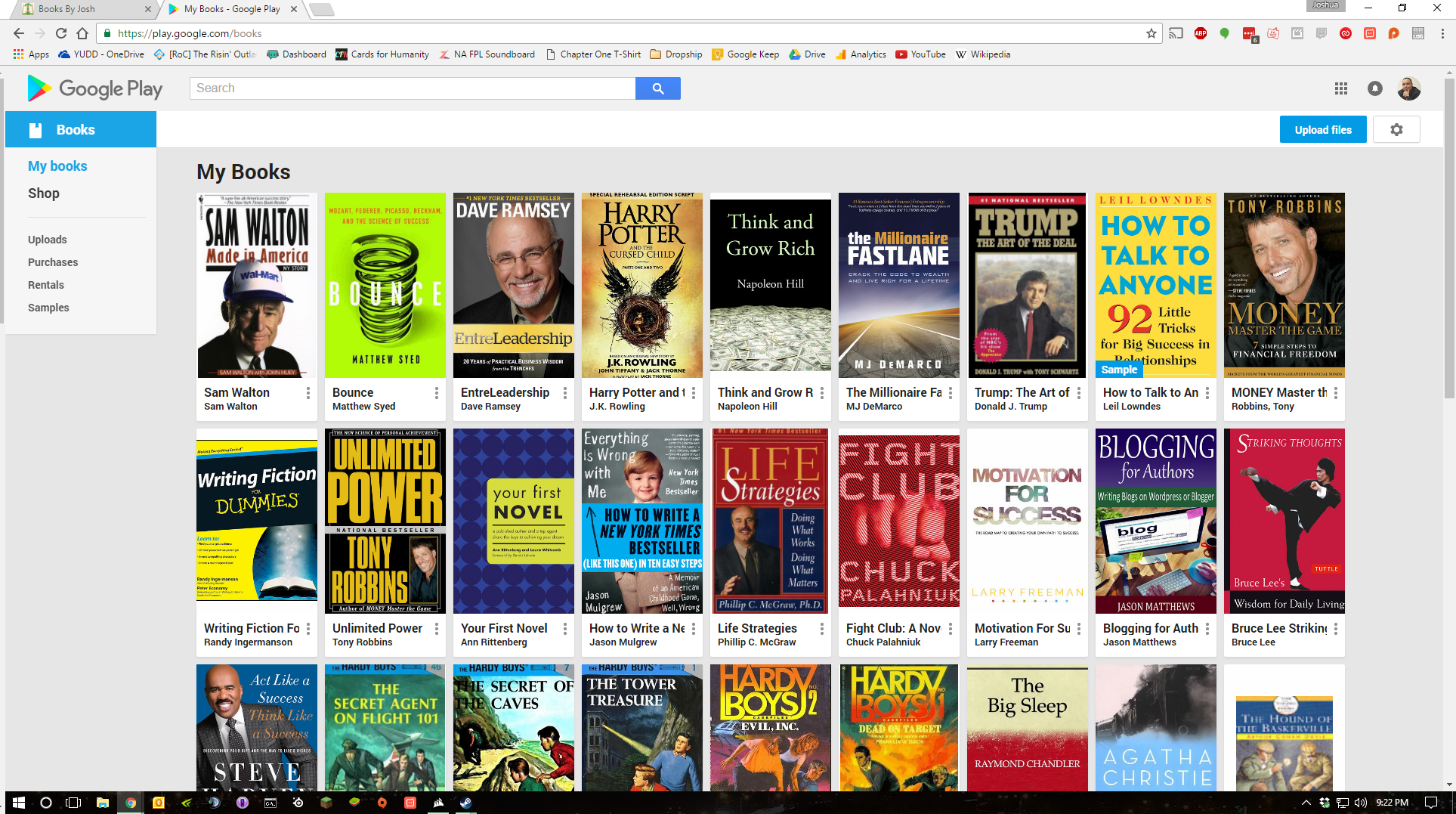Open the Google apps grid icon
The image size is (1456, 814).
coord(1341,88)
